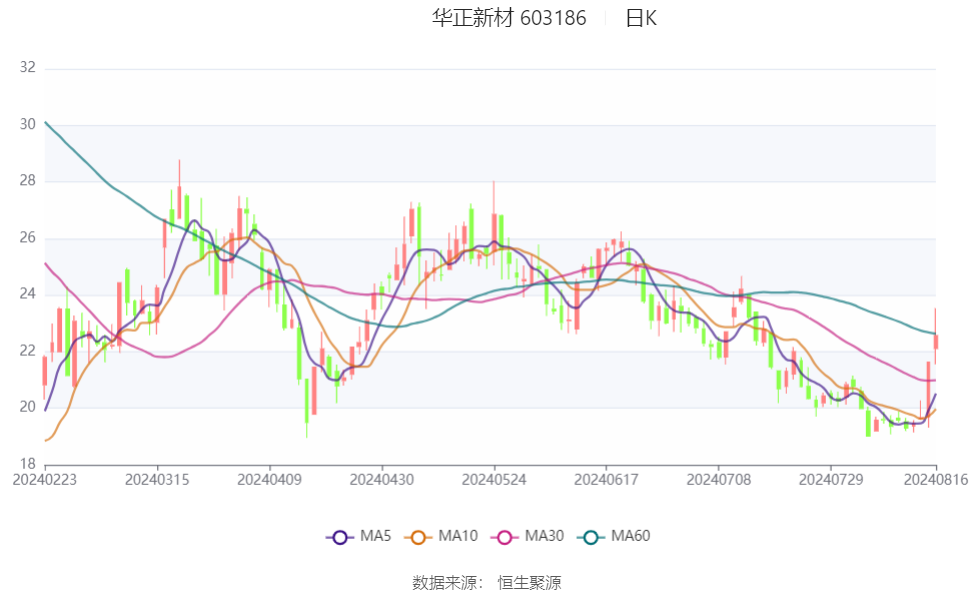
Task: Click the y-axis value 20
Action: coord(28,407)
